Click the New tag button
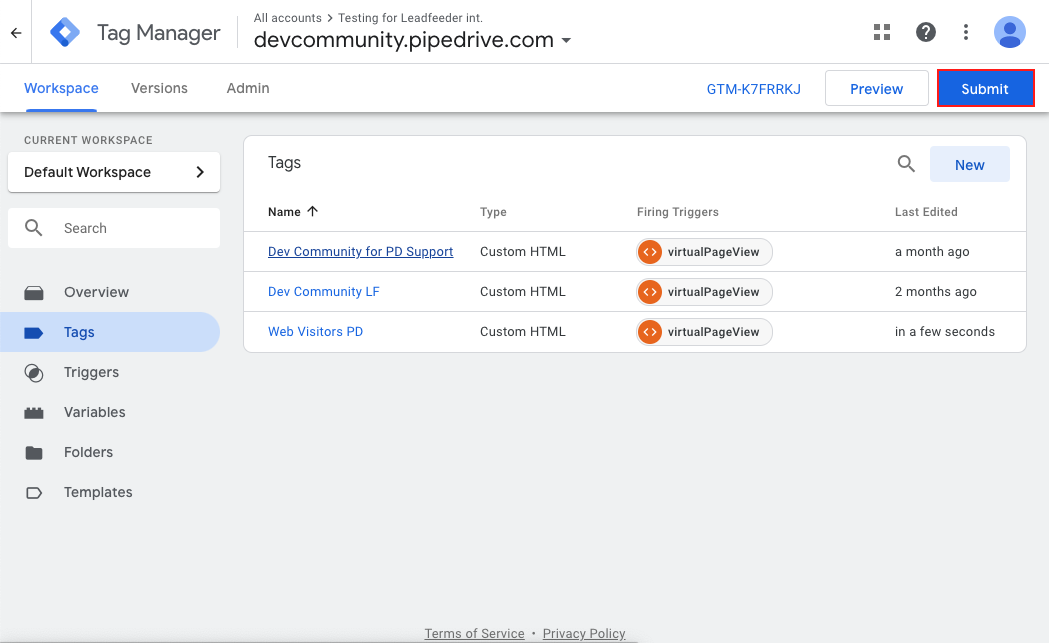 tap(969, 165)
